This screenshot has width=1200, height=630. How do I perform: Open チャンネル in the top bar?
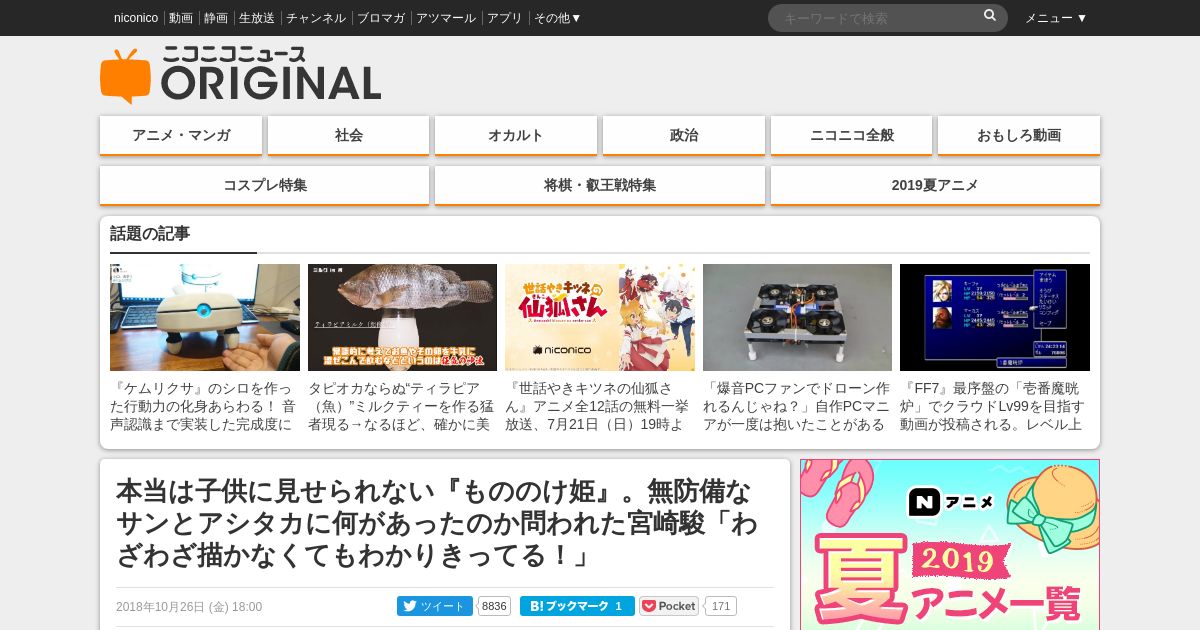pos(316,18)
